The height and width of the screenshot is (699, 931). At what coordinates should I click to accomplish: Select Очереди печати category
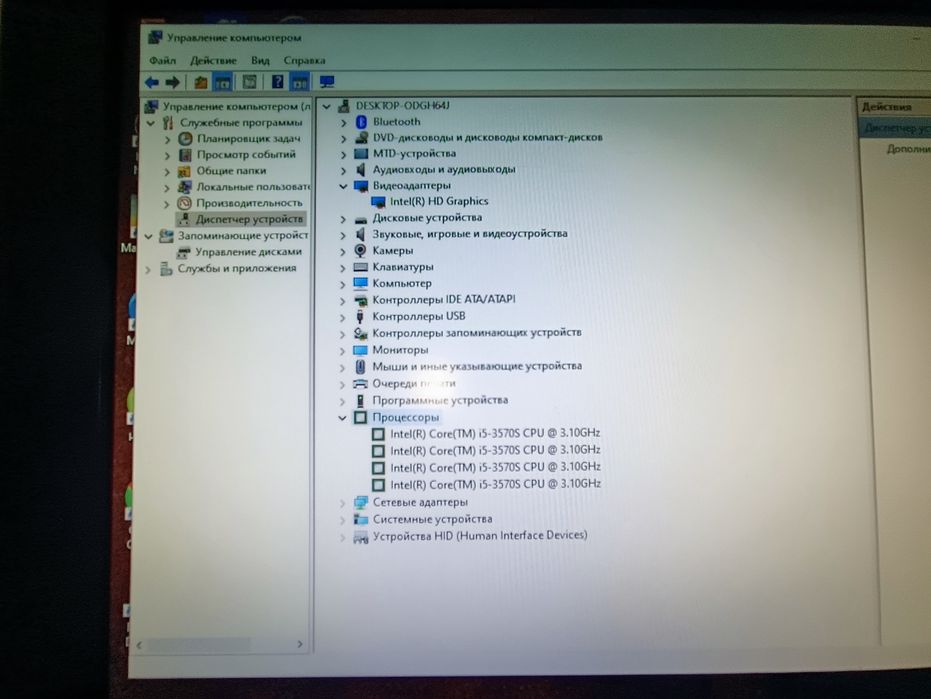pos(414,384)
